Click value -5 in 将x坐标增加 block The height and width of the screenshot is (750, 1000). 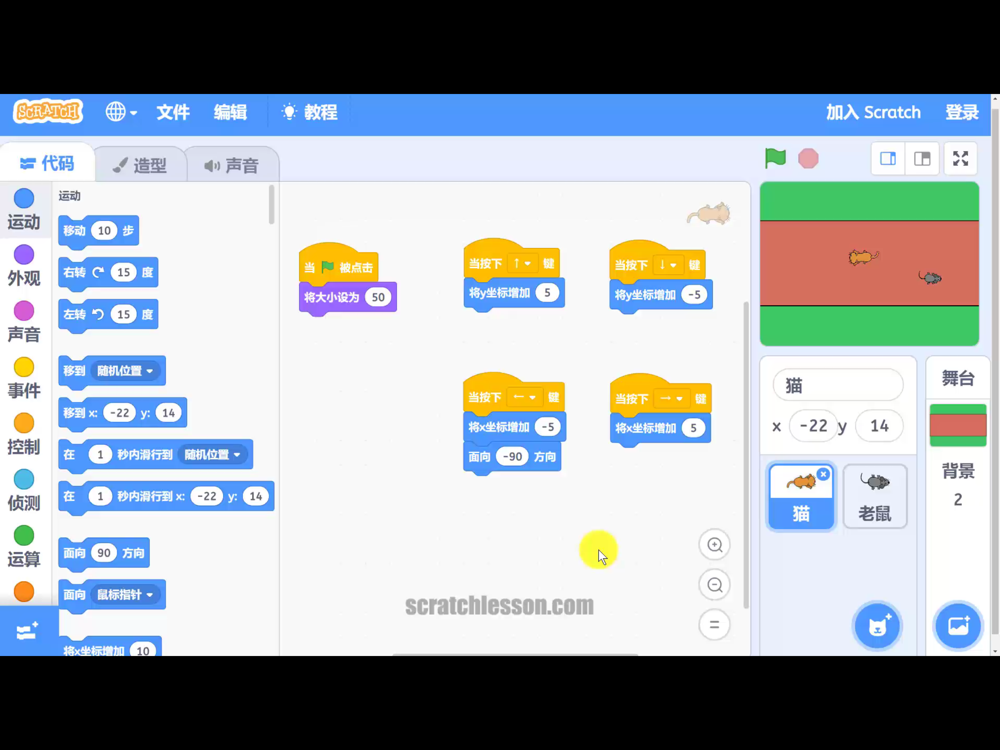[x=547, y=427]
